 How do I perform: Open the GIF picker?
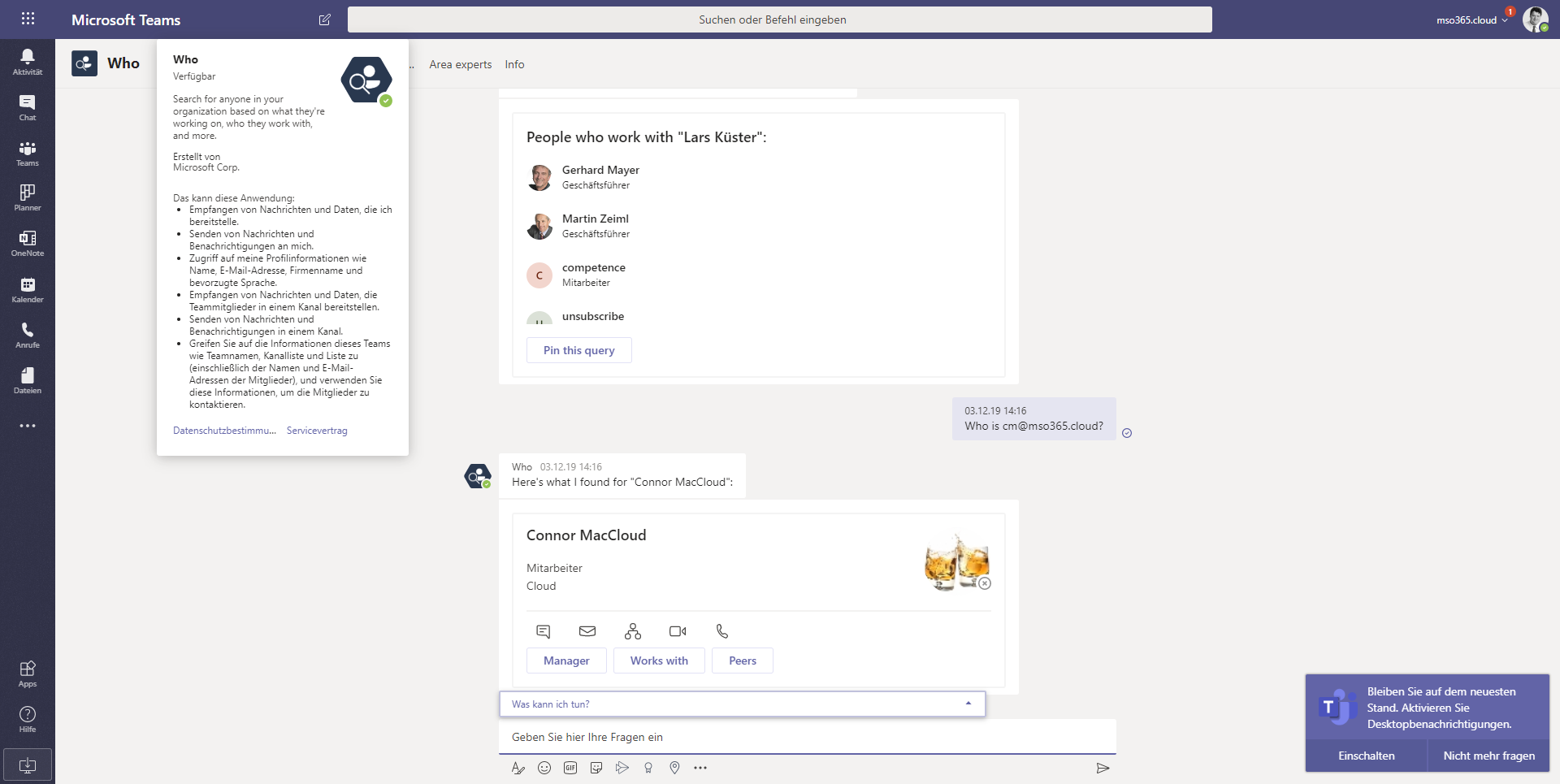point(570,768)
